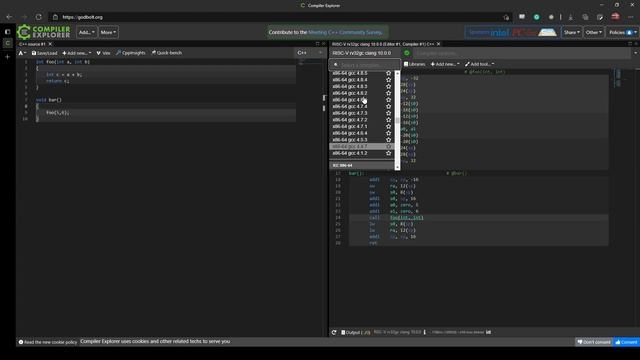Screen dimensions: 640x360
Task: Click the compiler list scrollbar up arrow
Action: coord(397,73)
